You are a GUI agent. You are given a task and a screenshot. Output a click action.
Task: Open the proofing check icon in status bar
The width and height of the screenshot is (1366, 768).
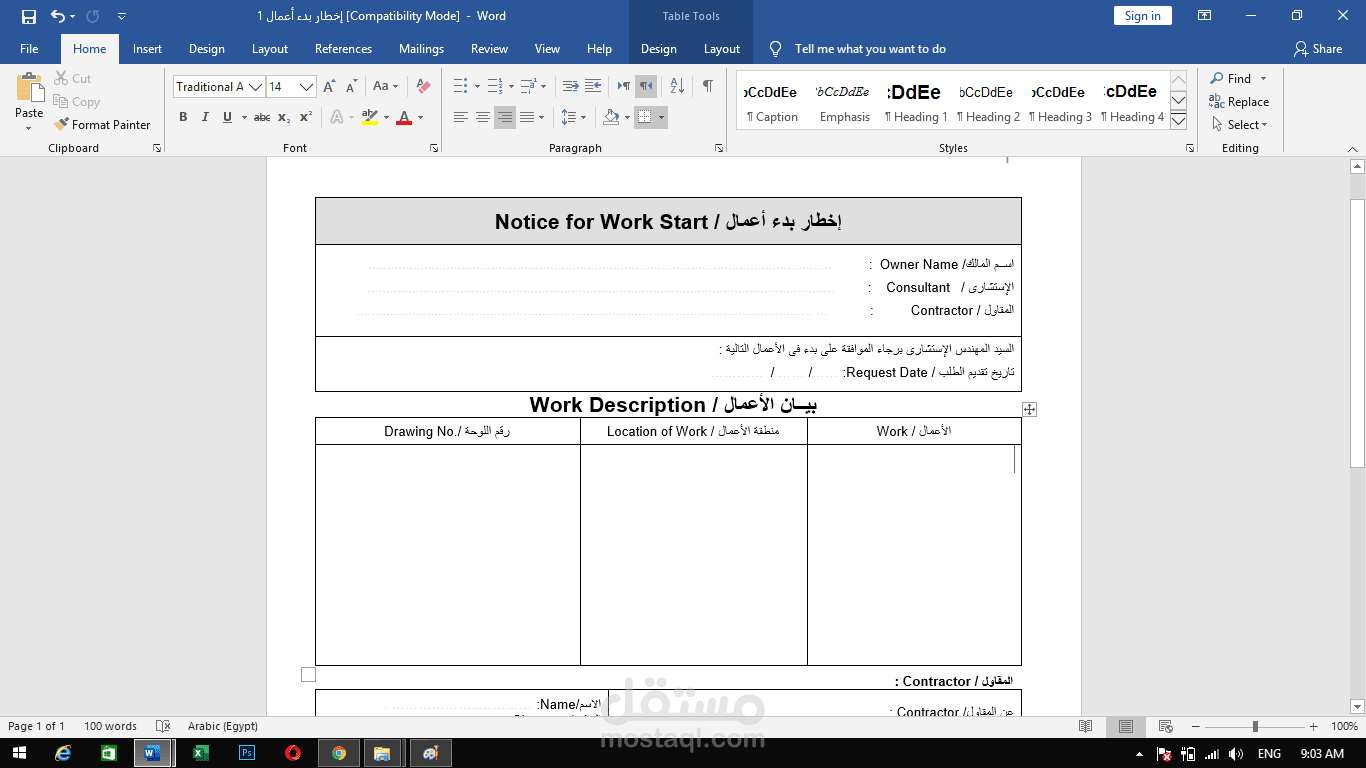point(163,726)
